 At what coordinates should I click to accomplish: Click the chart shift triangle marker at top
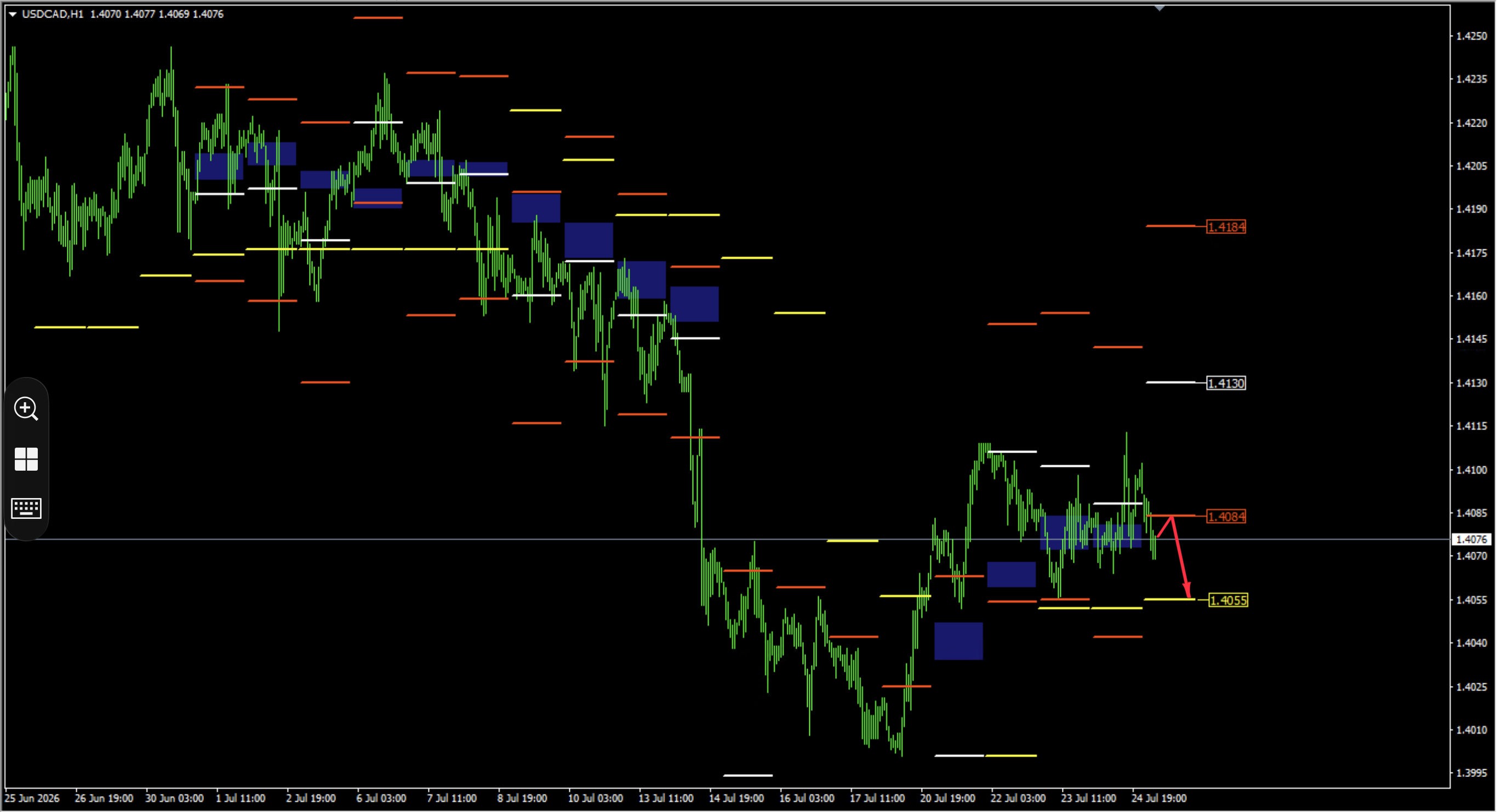coord(1159,8)
